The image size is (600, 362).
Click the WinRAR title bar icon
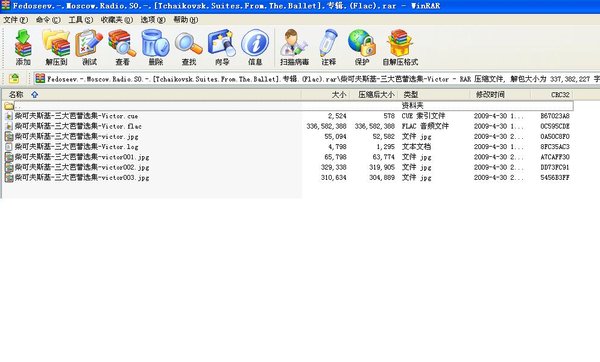pos(6,5)
